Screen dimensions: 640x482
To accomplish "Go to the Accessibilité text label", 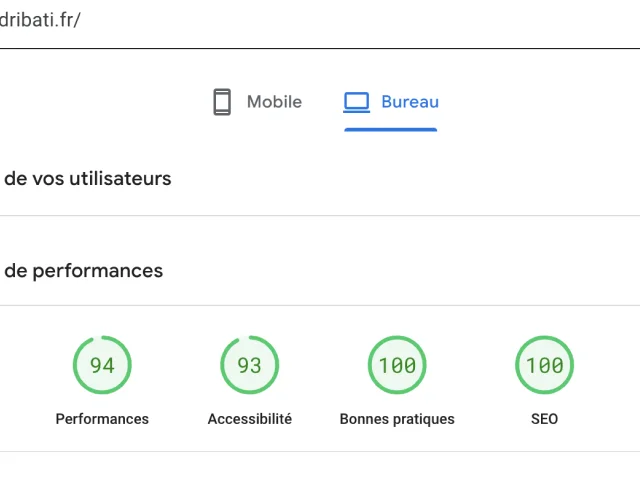I will click(x=249, y=419).
